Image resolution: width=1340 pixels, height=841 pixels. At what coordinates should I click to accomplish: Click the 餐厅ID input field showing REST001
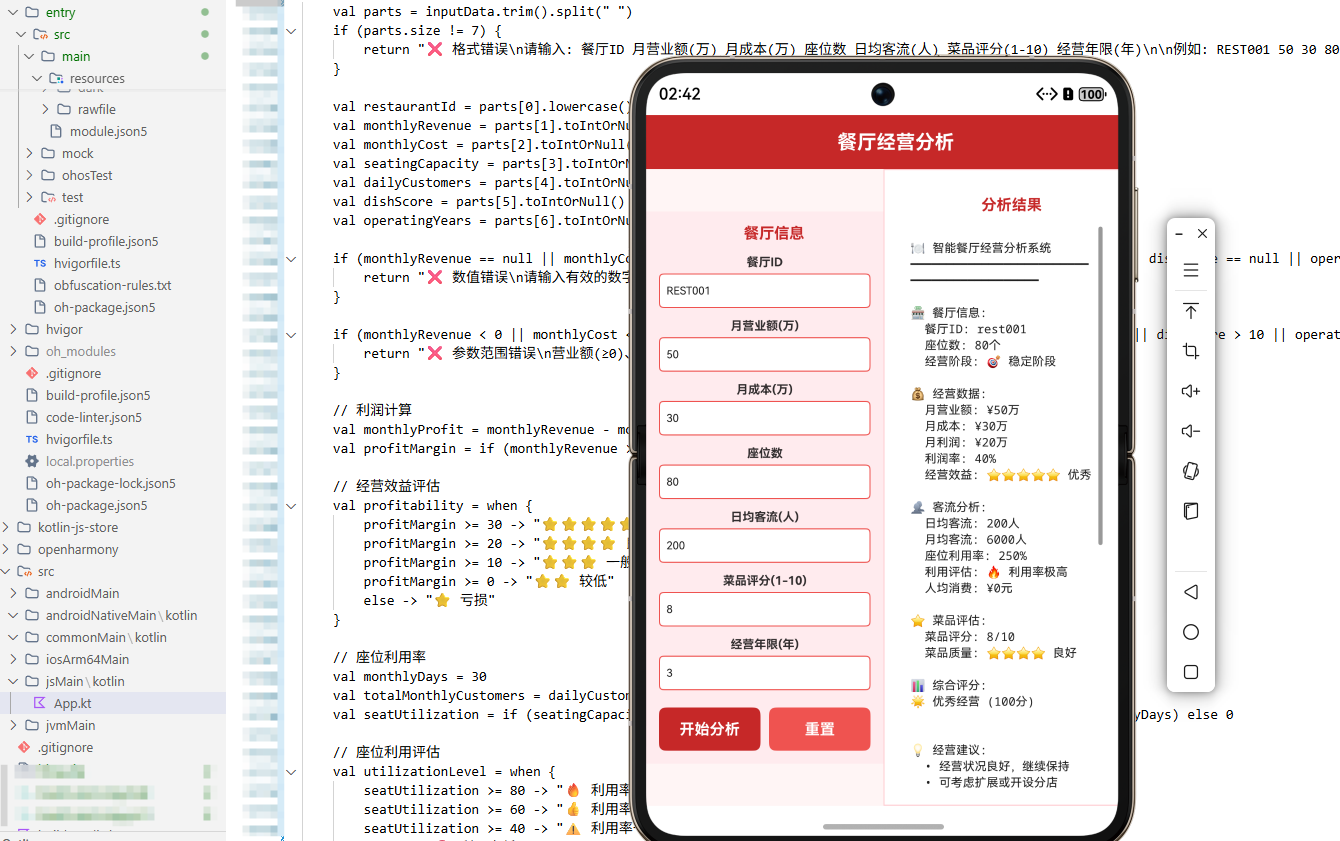click(764, 290)
